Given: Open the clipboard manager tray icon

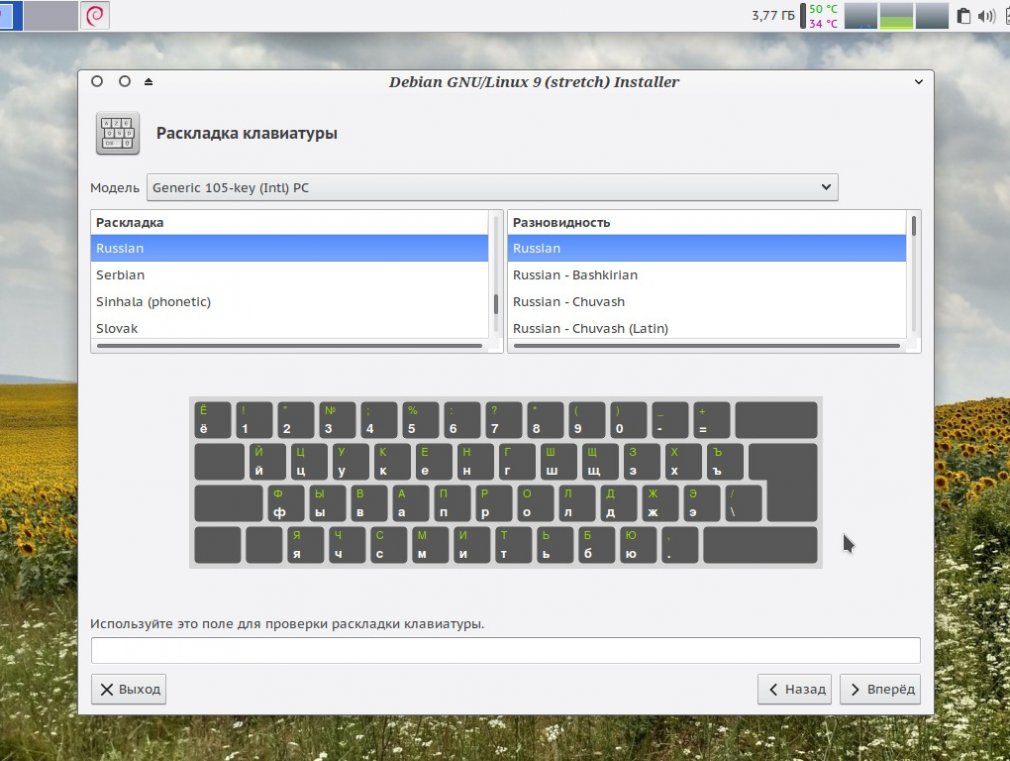Looking at the screenshot, I should point(963,16).
